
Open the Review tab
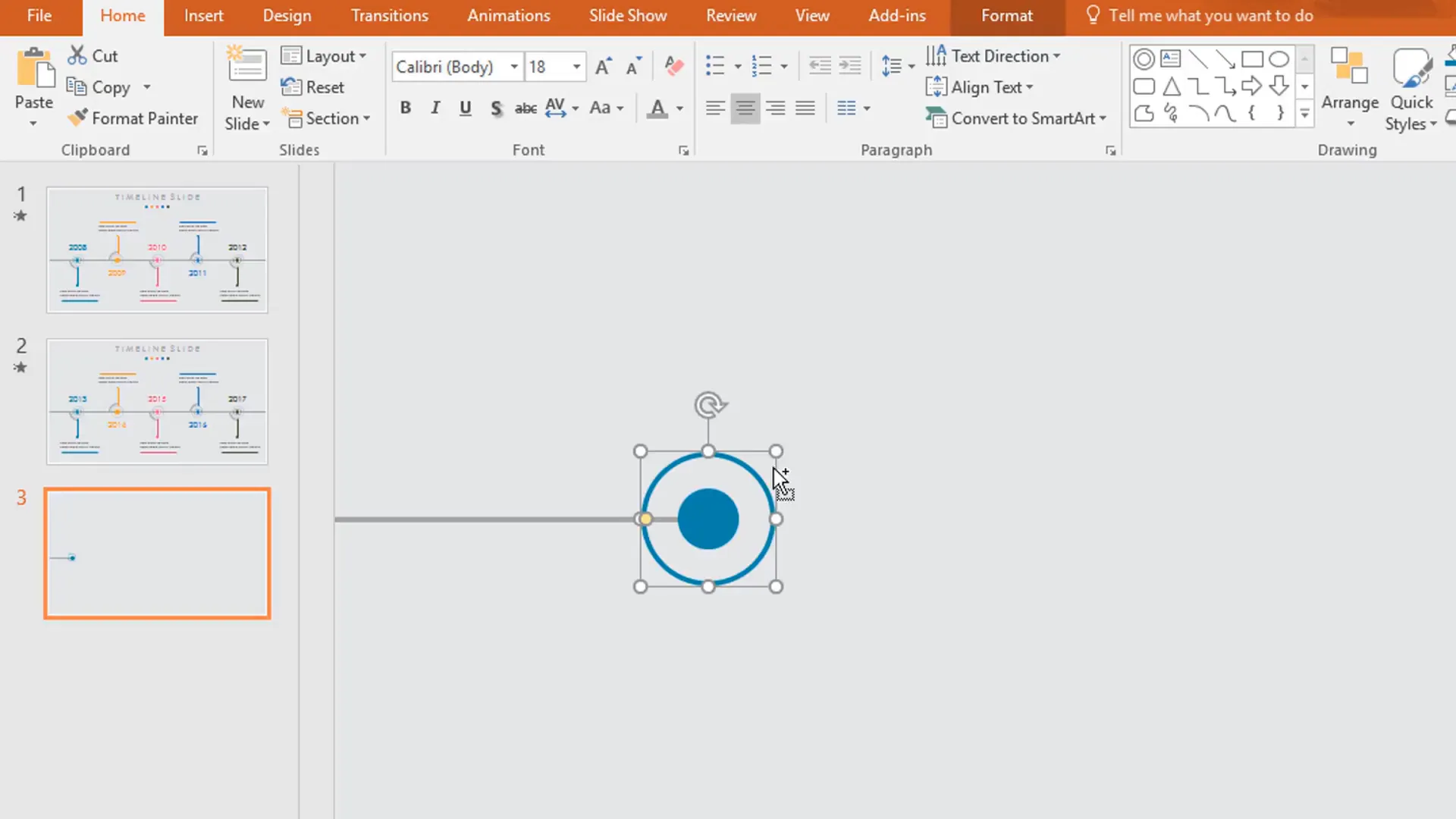(731, 16)
